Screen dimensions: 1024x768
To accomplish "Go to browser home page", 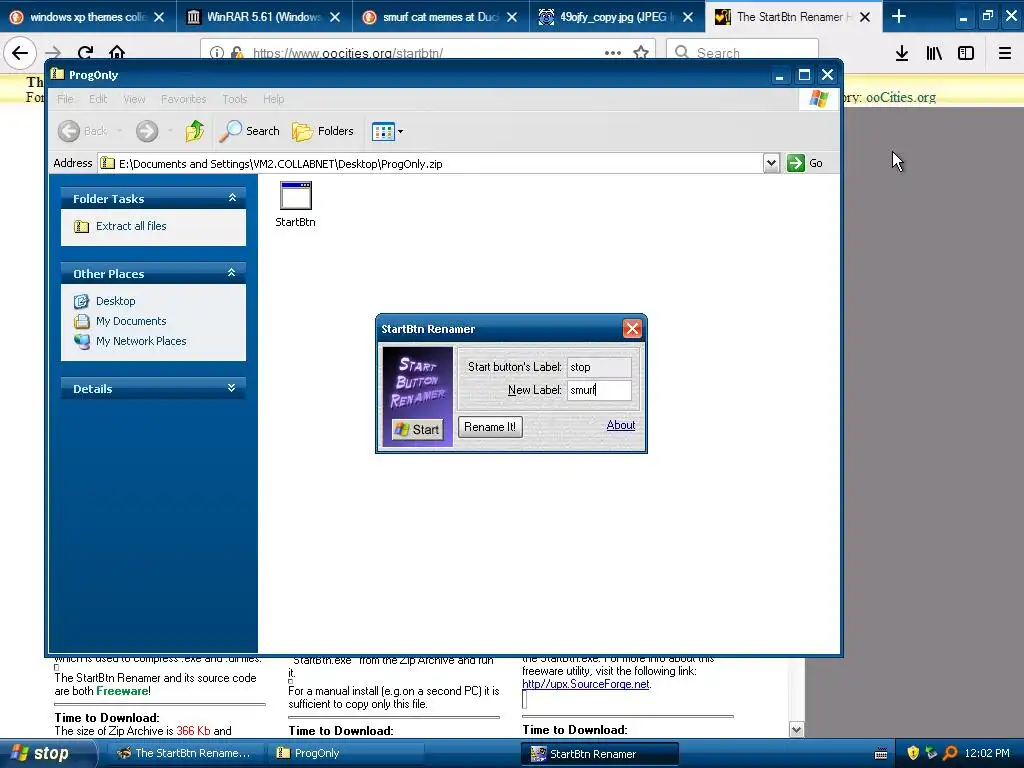I will [117, 53].
